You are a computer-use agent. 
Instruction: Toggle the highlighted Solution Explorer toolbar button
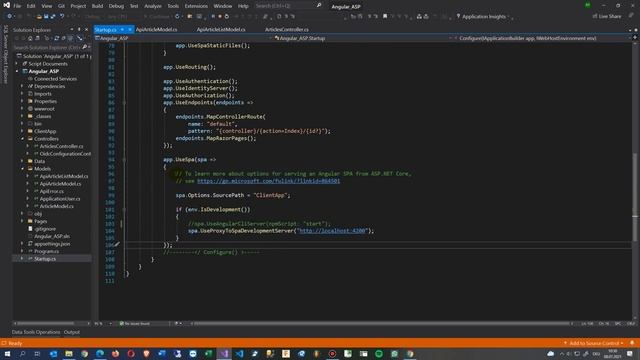(x=70, y=38)
